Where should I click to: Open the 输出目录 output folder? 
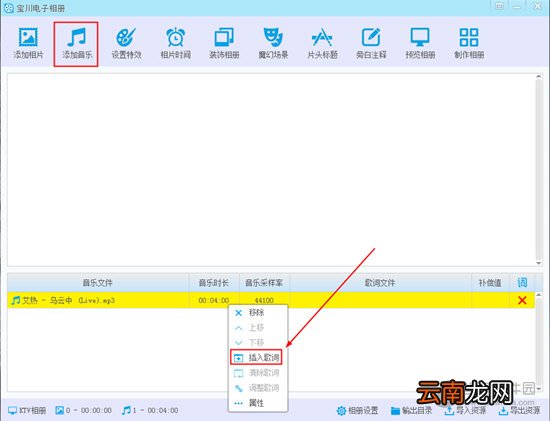click(x=411, y=410)
